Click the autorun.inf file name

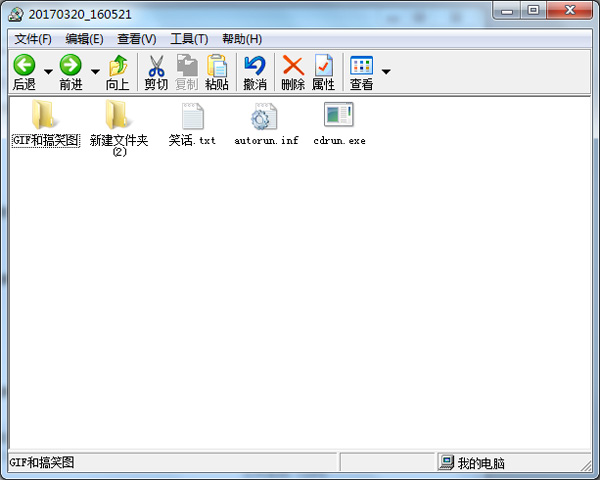coord(266,140)
